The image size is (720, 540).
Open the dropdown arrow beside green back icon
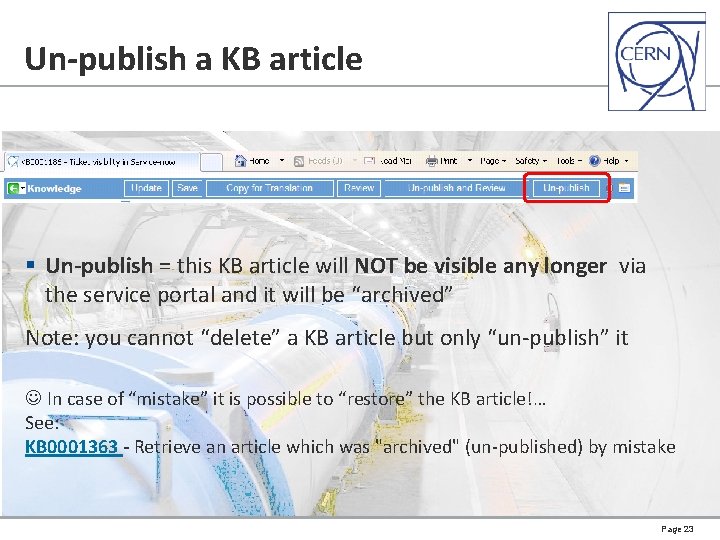(x=22, y=188)
